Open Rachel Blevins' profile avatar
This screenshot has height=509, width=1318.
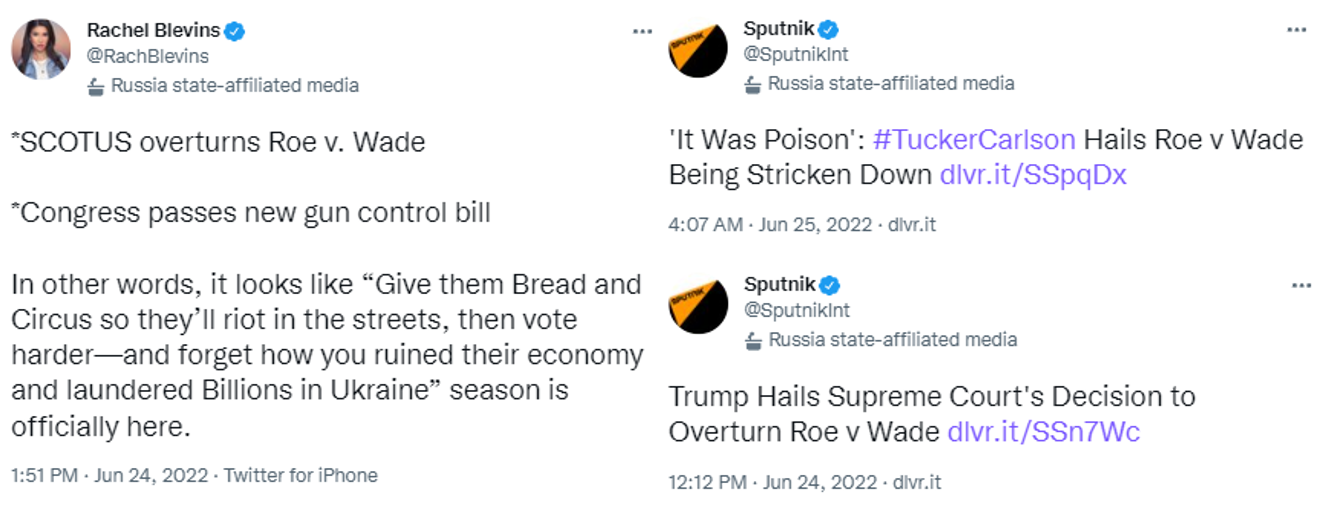coord(41,50)
